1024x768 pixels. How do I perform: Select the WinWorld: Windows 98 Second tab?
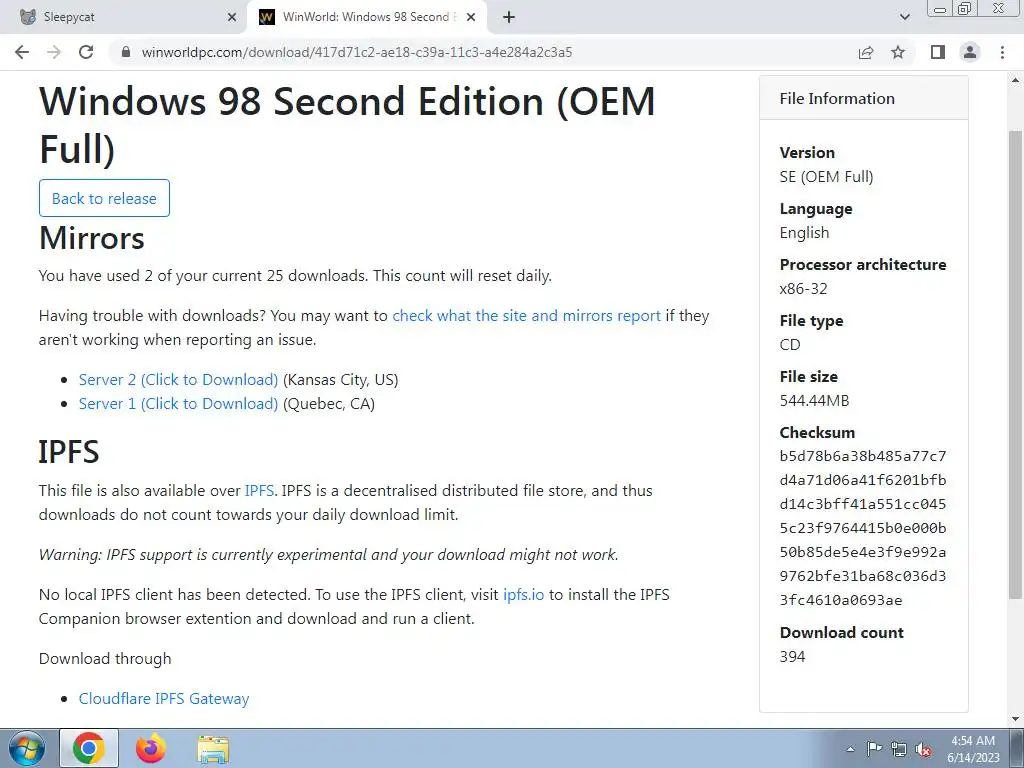(367, 17)
